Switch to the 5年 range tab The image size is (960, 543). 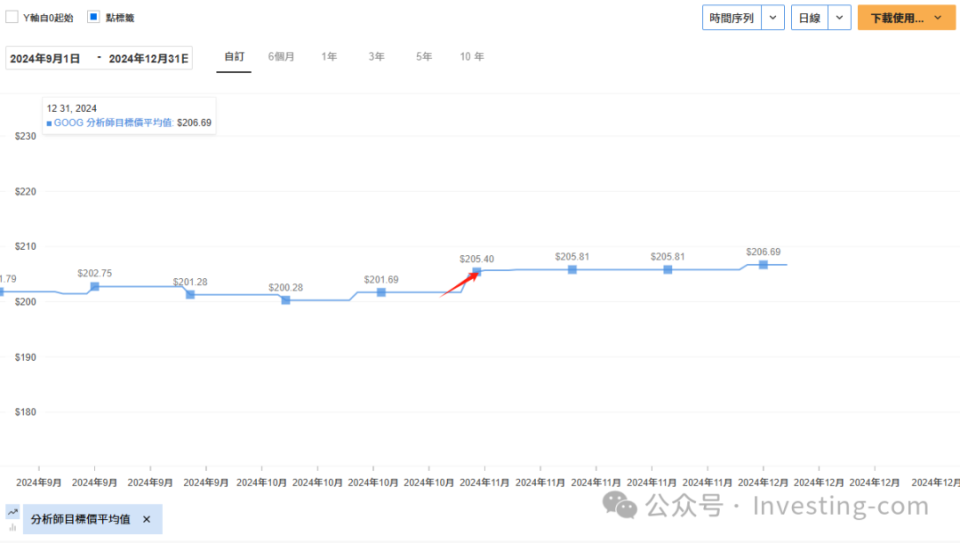pyautogui.click(x=424, y=57)
